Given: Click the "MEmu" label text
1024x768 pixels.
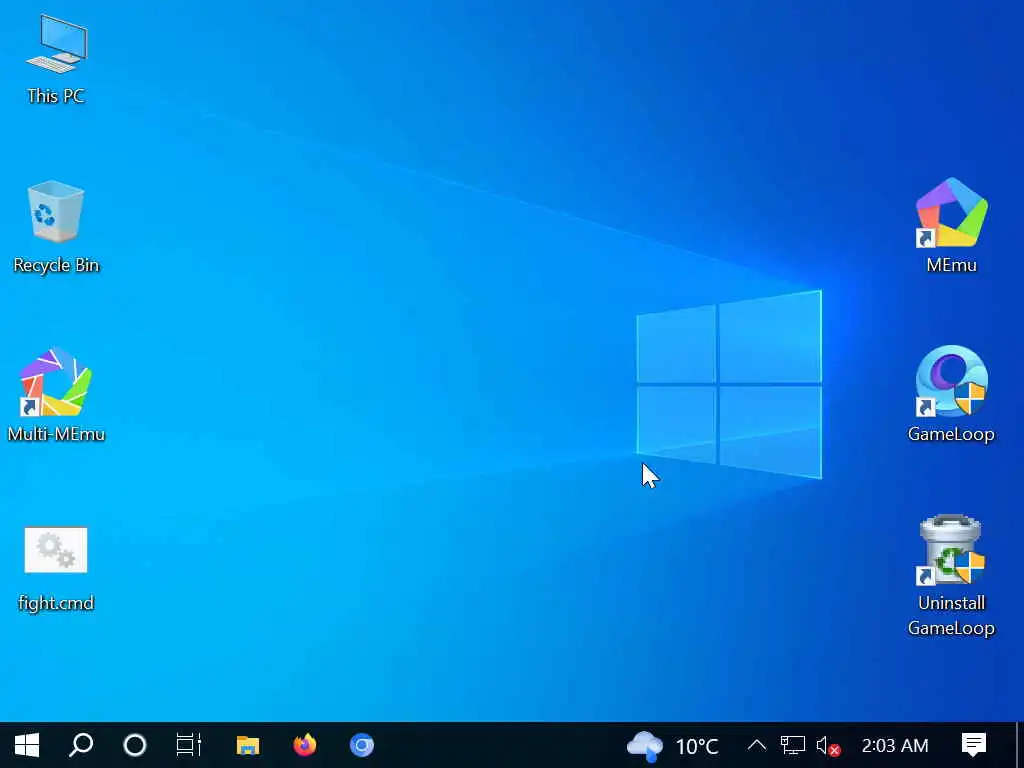Looking at the screenshot, I should [x=952, y=264].
